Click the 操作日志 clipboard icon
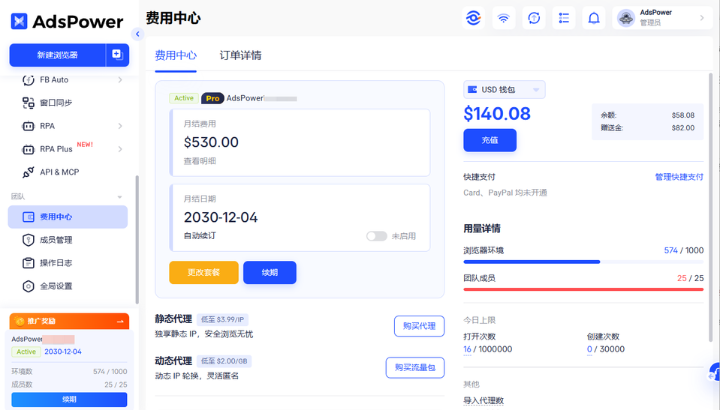 pyautogui.click(x=28, y=263)
